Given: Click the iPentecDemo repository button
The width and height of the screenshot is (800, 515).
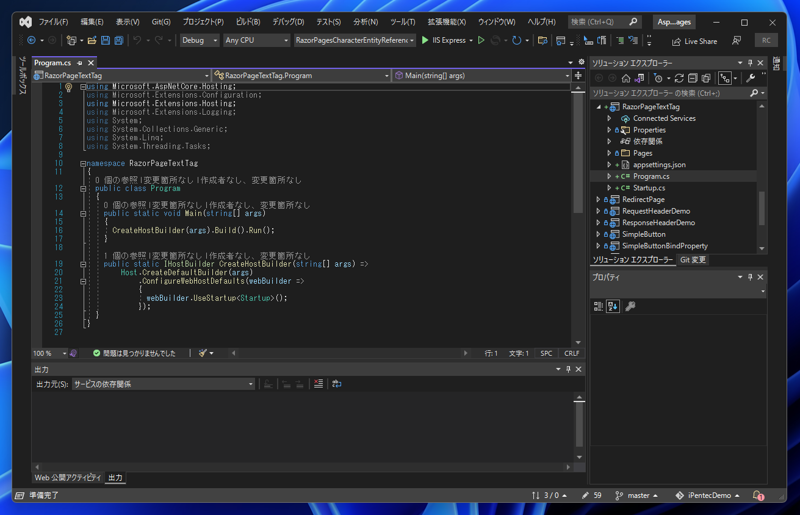Looking at the screenshot, I should tap(708, 496).
